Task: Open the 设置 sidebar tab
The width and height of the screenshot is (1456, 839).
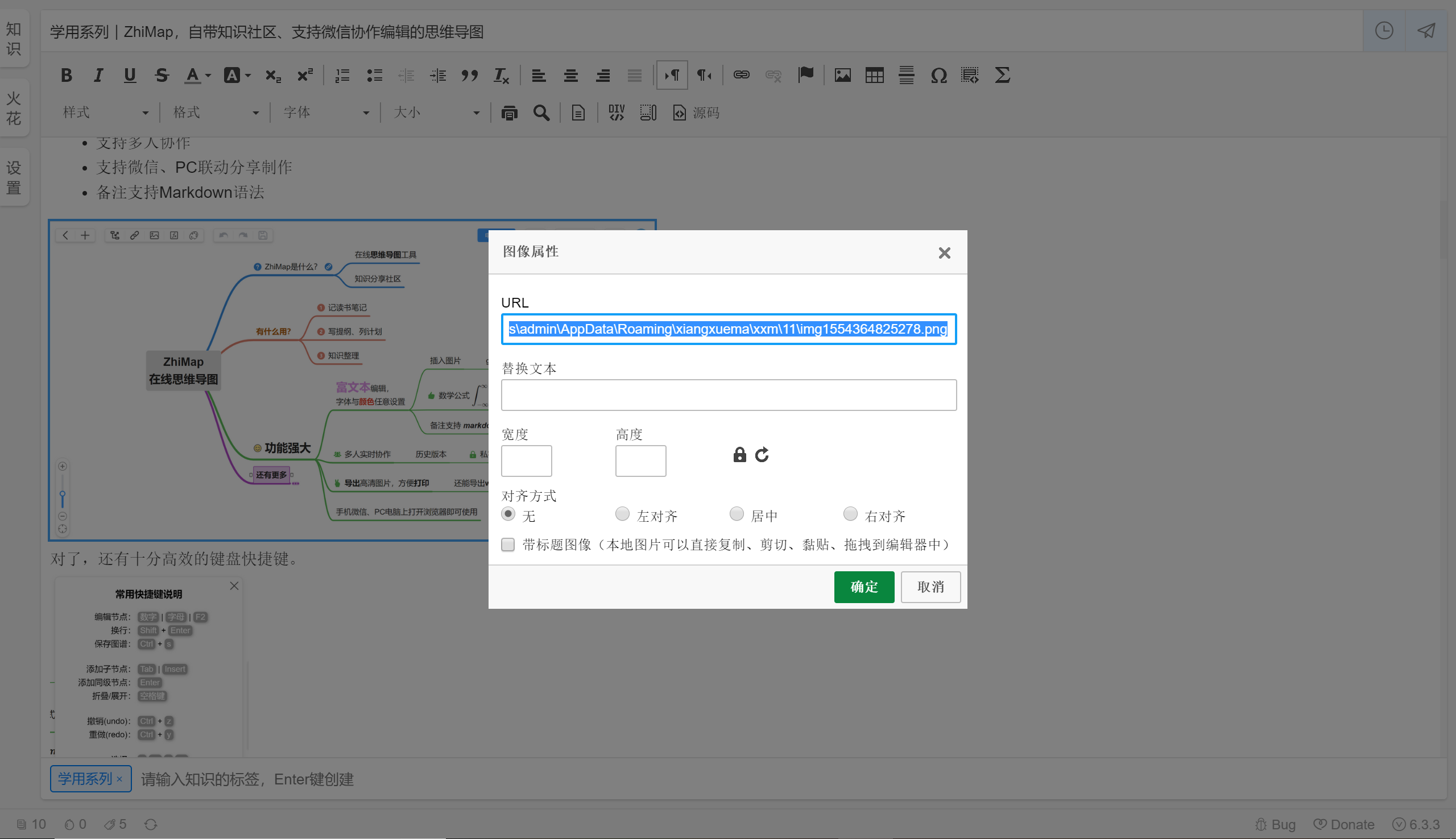Action: click(14, 177)
